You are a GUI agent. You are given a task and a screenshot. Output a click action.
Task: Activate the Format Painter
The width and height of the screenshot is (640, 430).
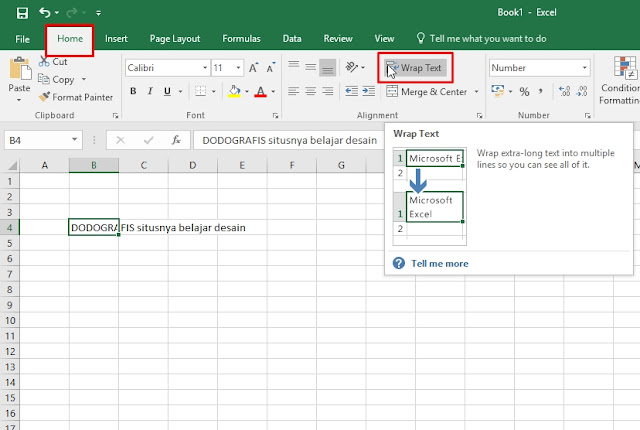pos(76,97)
